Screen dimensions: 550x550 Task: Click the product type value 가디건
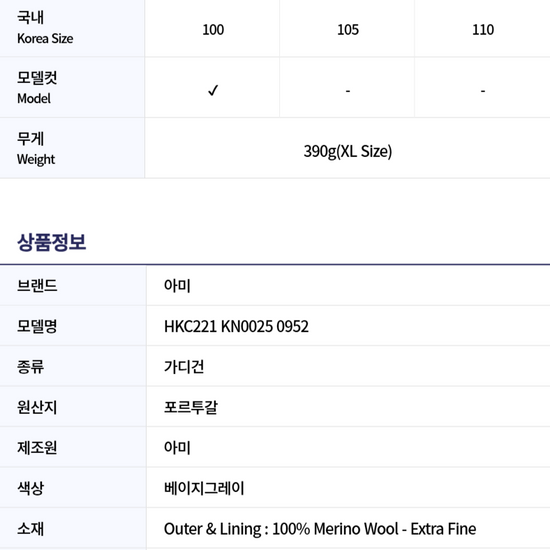184,367
